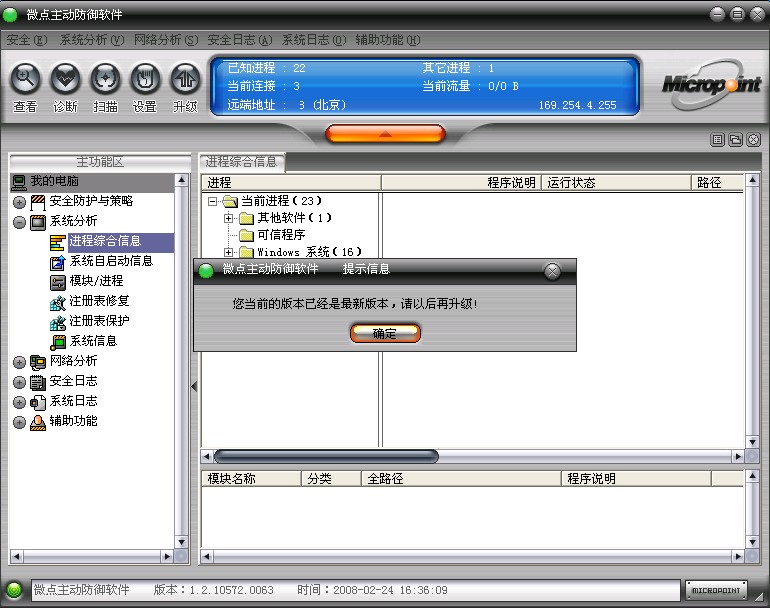Click the 网络分析 monitors icon
Viewport: 770px width, 608px height.
[x=38, y=362]
